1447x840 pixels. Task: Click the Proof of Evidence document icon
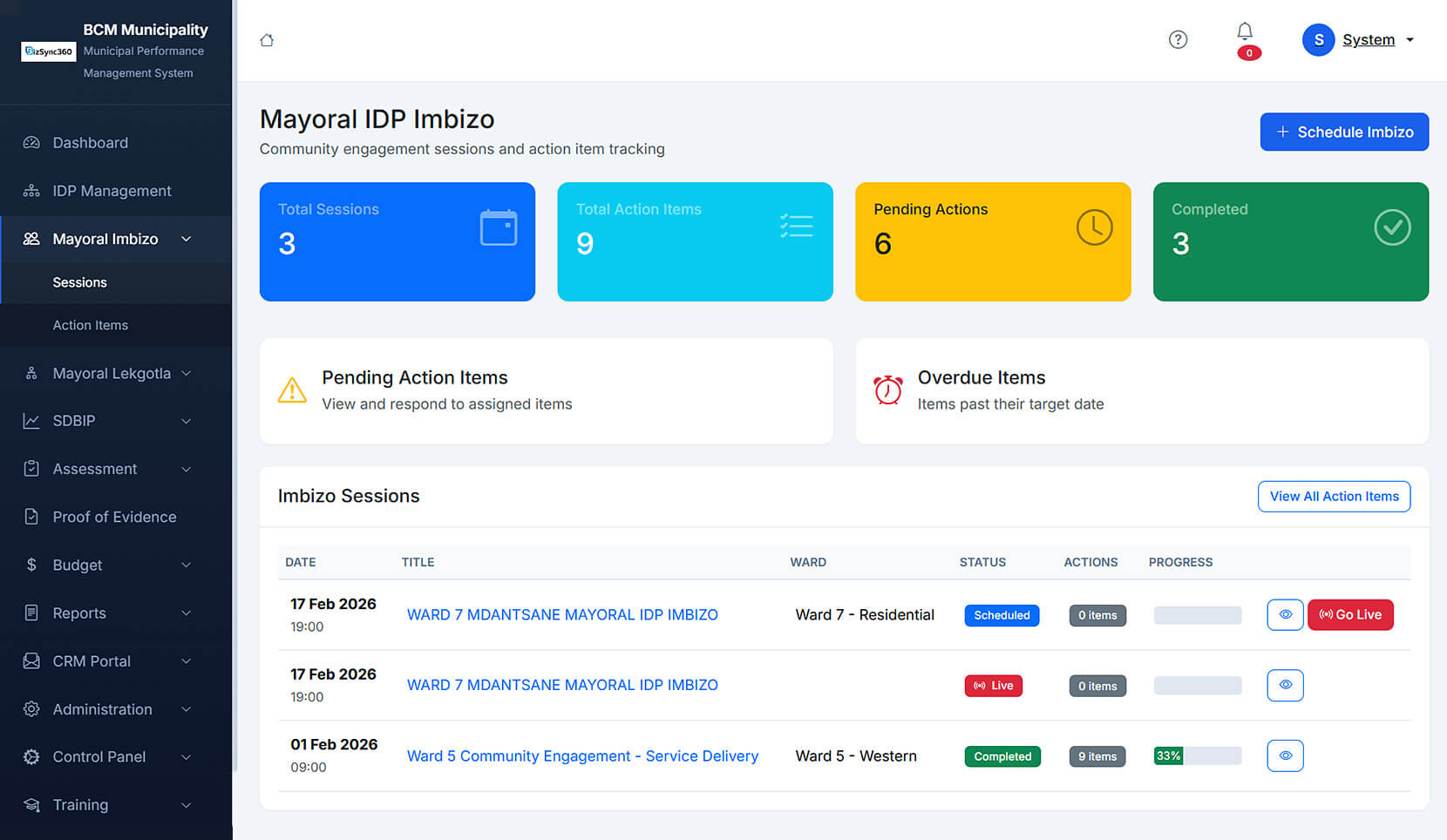31,517
